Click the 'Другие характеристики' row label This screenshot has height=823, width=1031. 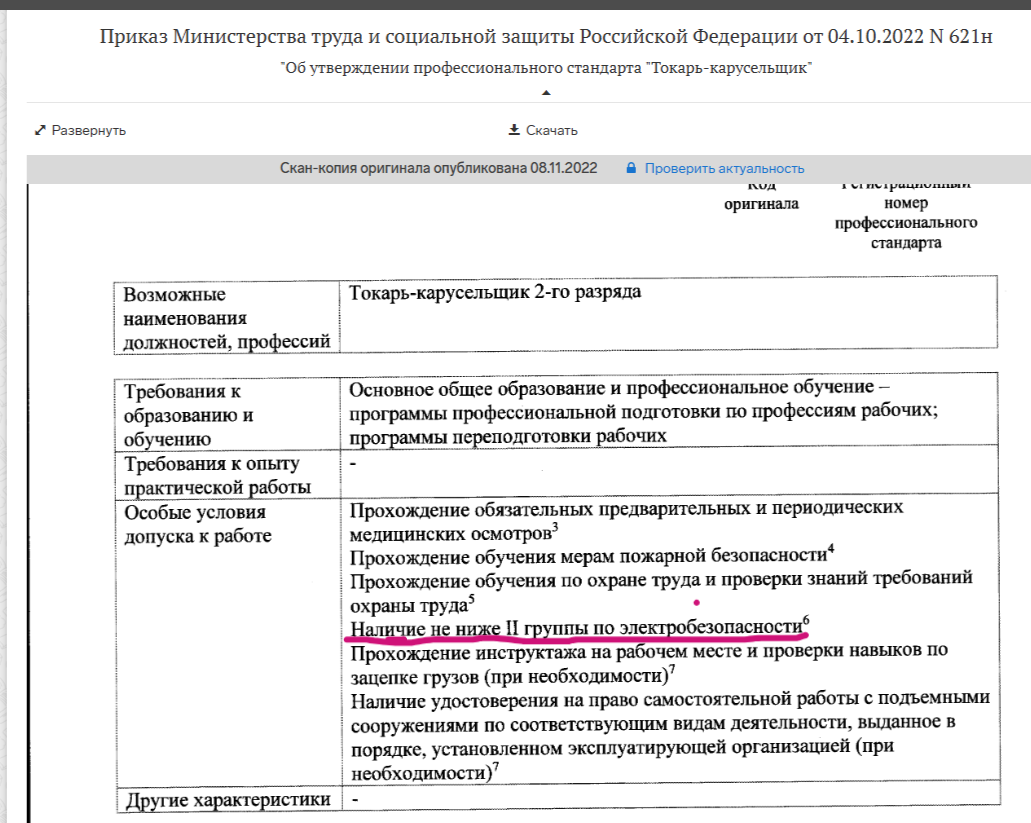pyautogui.click(x=225, y=800)
